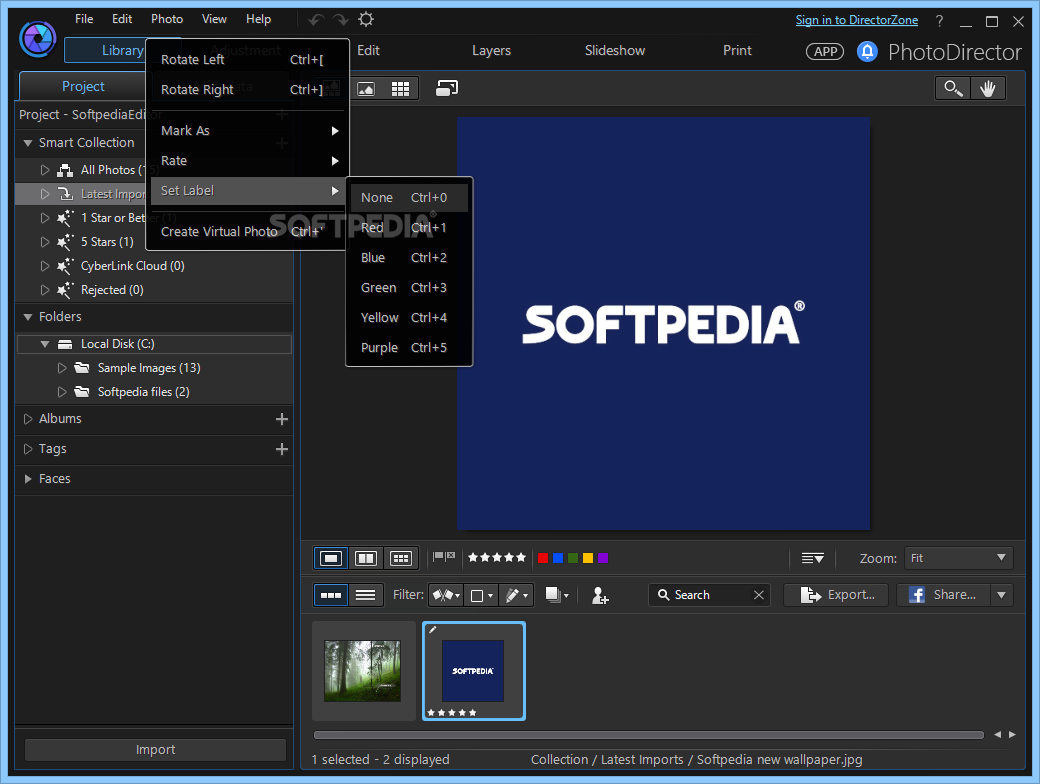Click the PhotoDirector logo icon
Screen dimensions: 1040x784
(x=38, y=39)
